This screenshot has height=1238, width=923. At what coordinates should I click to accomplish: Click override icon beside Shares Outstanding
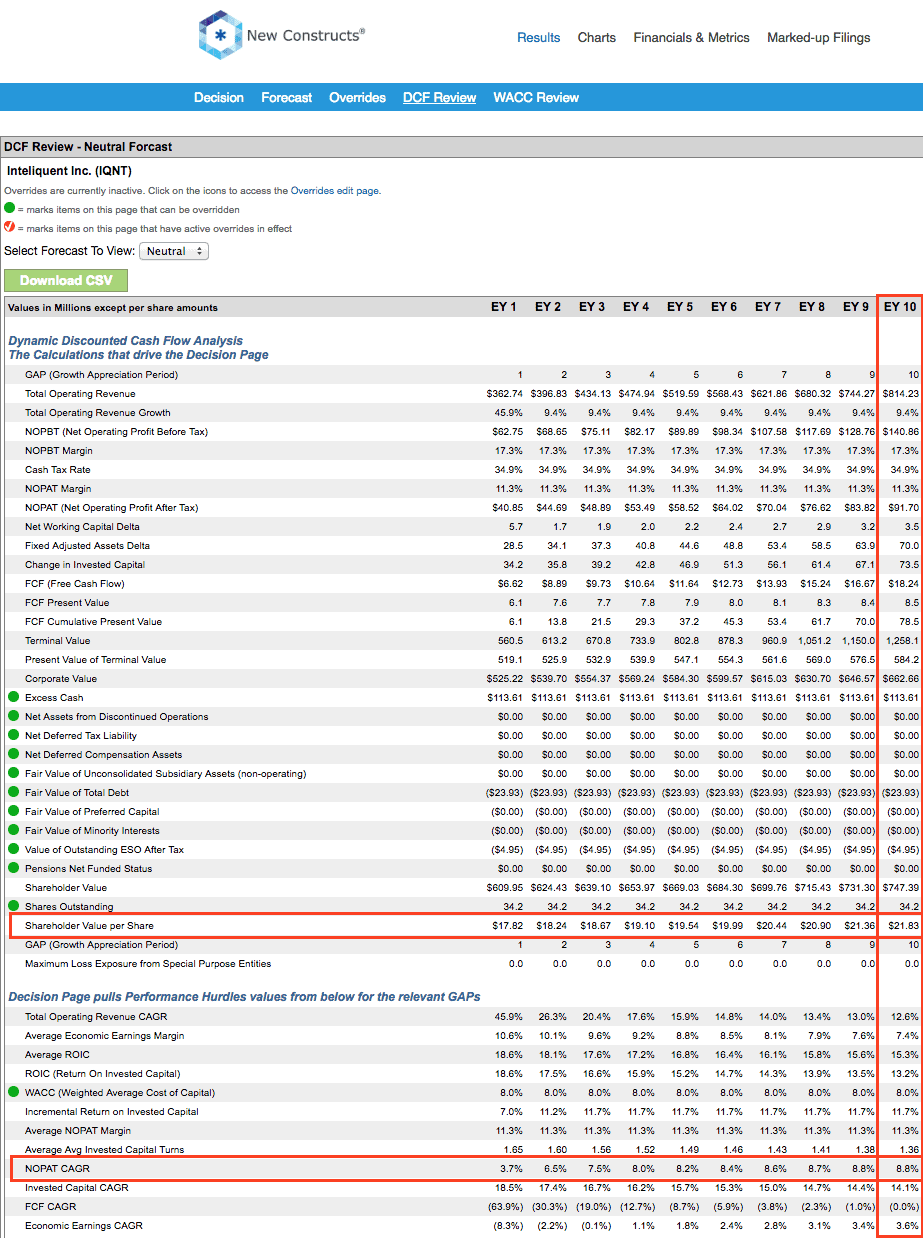[x=13, y=906]
